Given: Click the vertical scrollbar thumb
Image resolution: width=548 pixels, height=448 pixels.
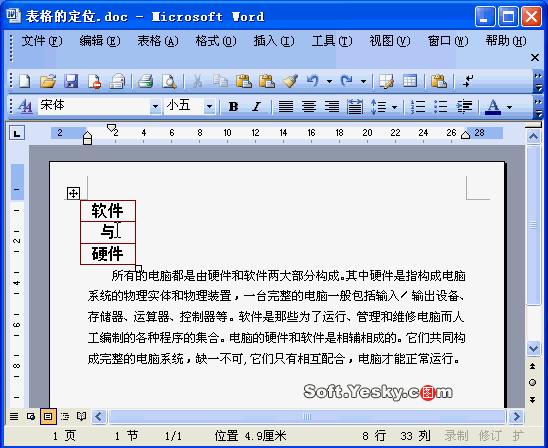Looking at the screenshot, I should point(533,225).
